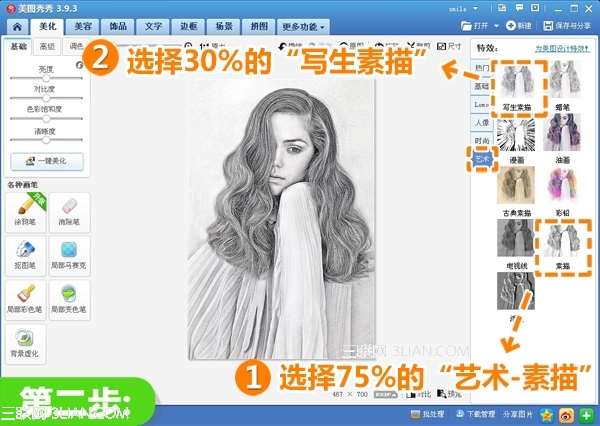
Task: Go to the home screen icon tab
Action: point(17,26)
